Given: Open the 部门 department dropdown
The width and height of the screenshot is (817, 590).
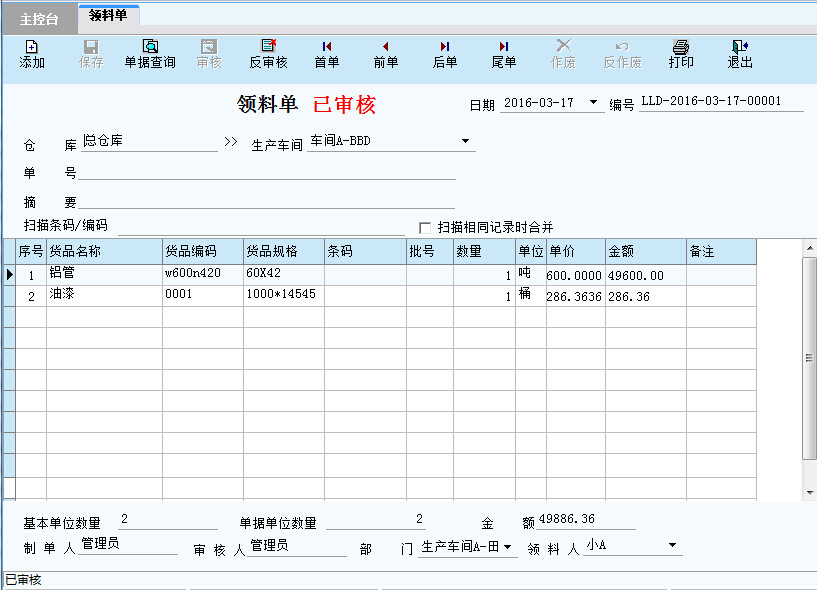Looking at the screenshot, I should point(507,547).
